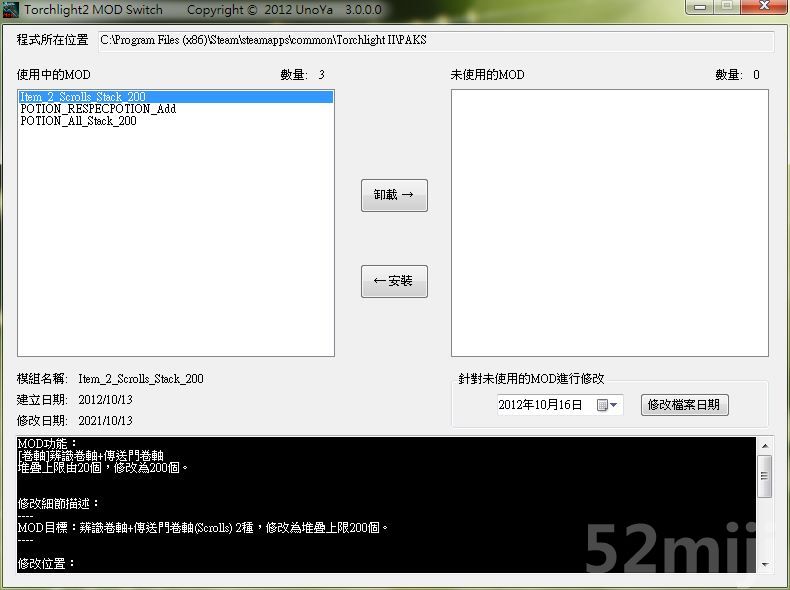The image size is (790, 590).
Task: Click the 2012年10月16日 date field
Action: [x=540, y=405]
